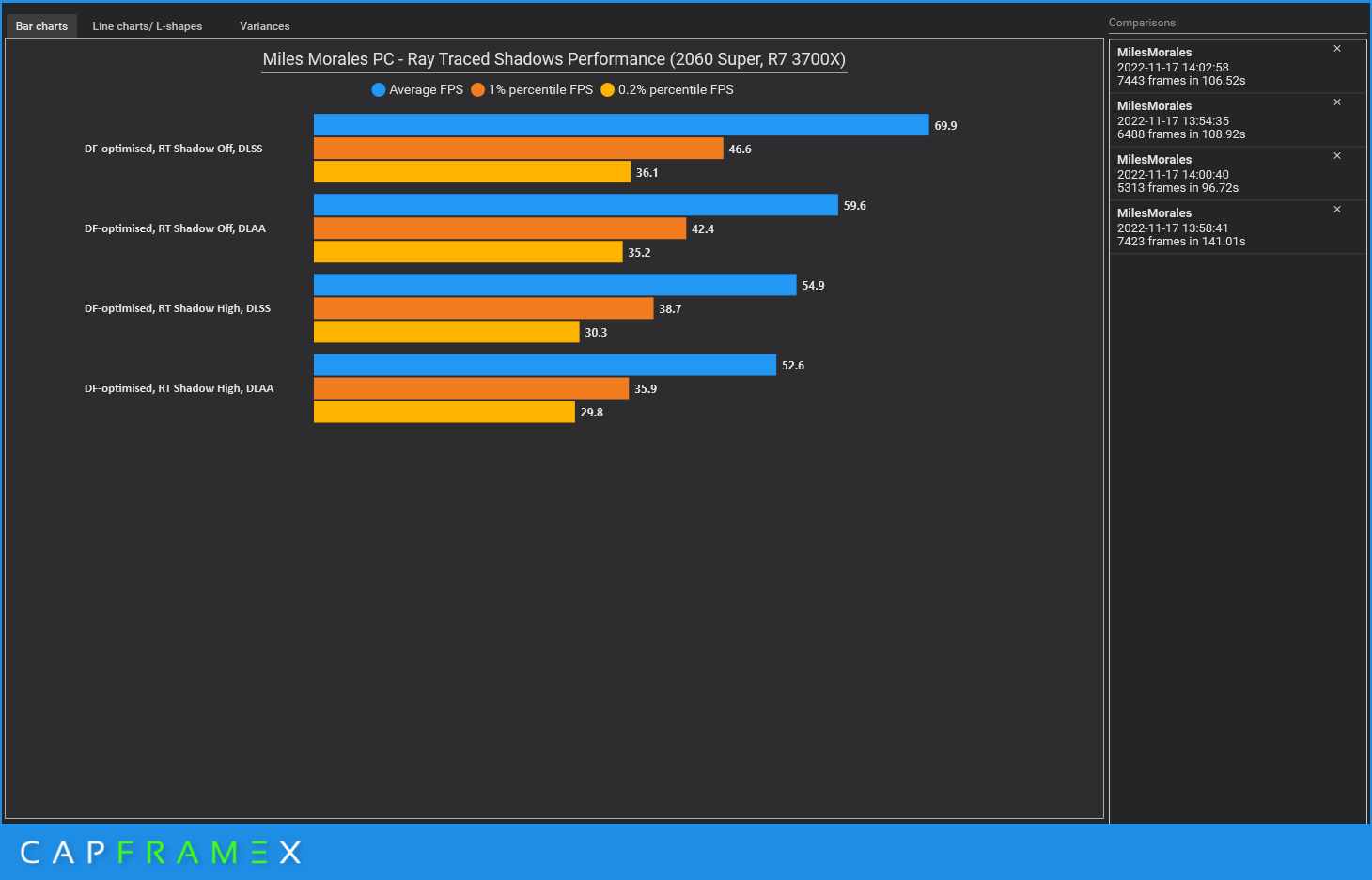Toggle Average FPS legend marker
The image size is (1372, 880).
click(379, 90)
